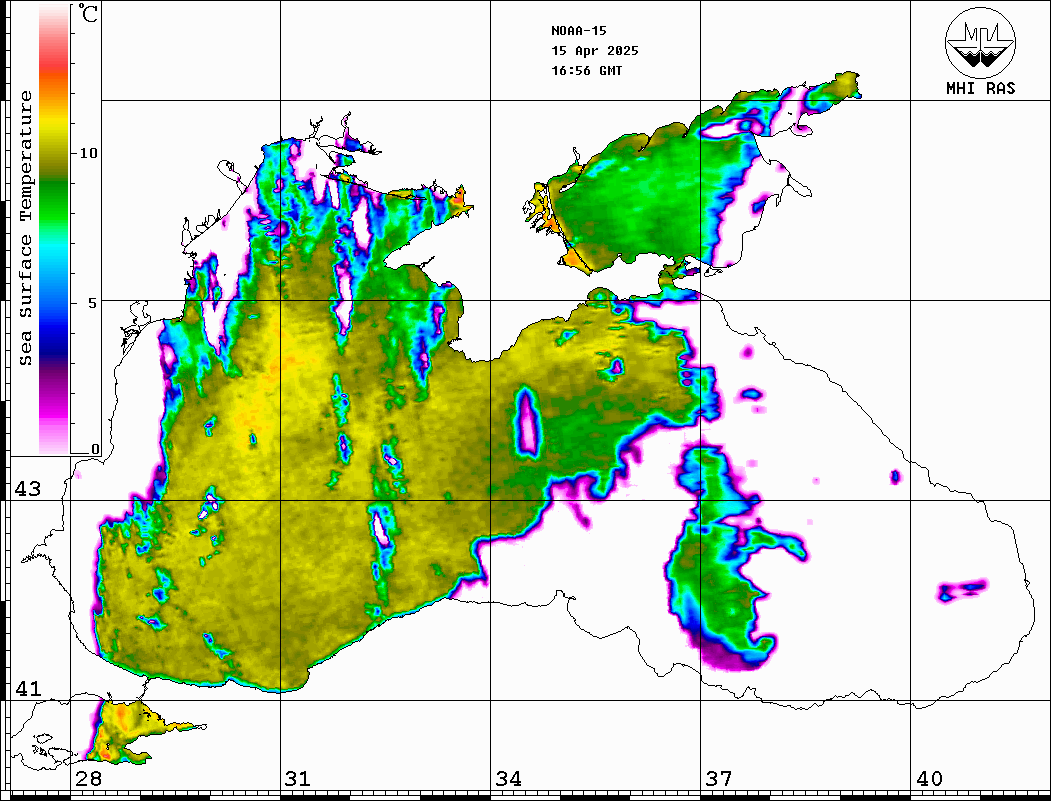Click latitude label 41
This screenshot has height=801, width=1051.
pos(28,688)
